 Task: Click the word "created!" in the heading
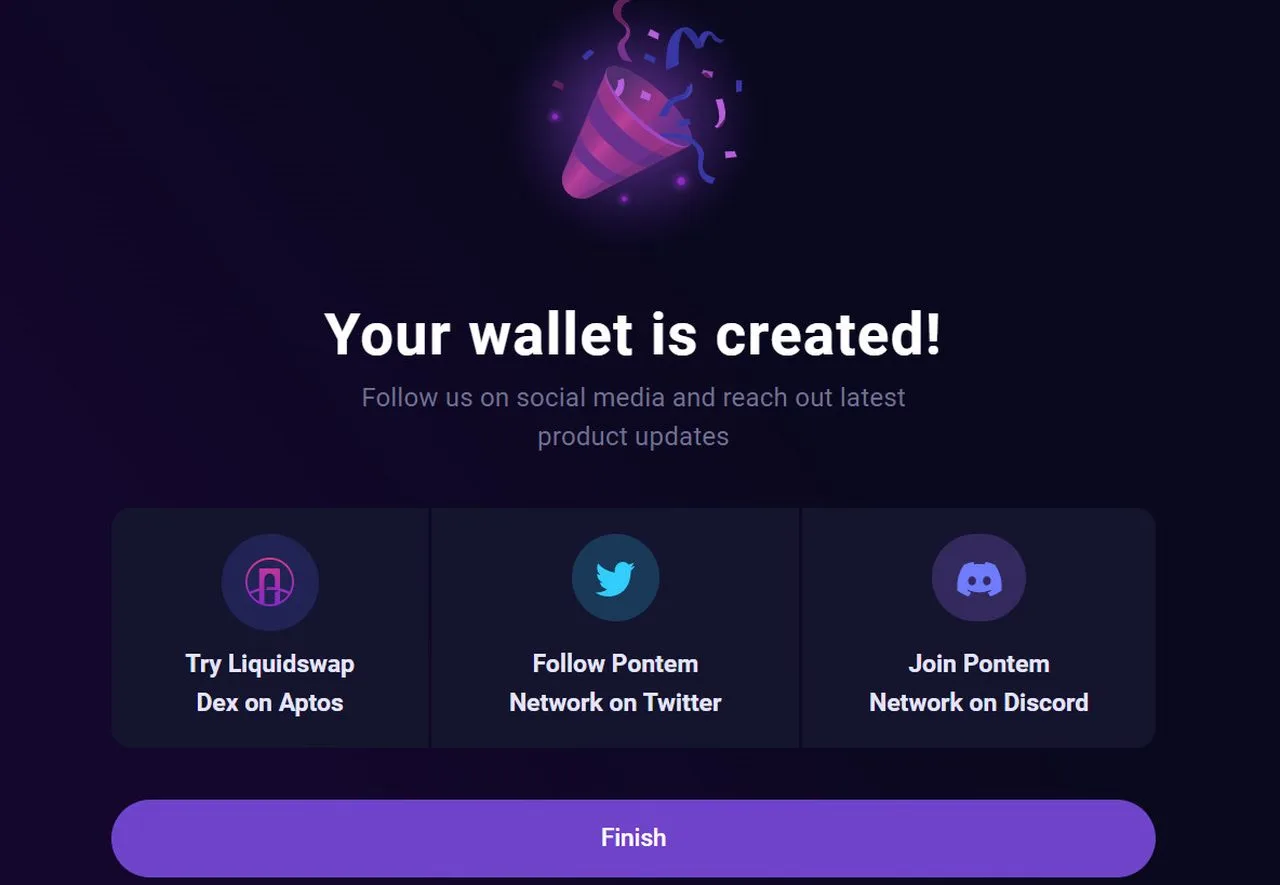(x=828, y=334)
